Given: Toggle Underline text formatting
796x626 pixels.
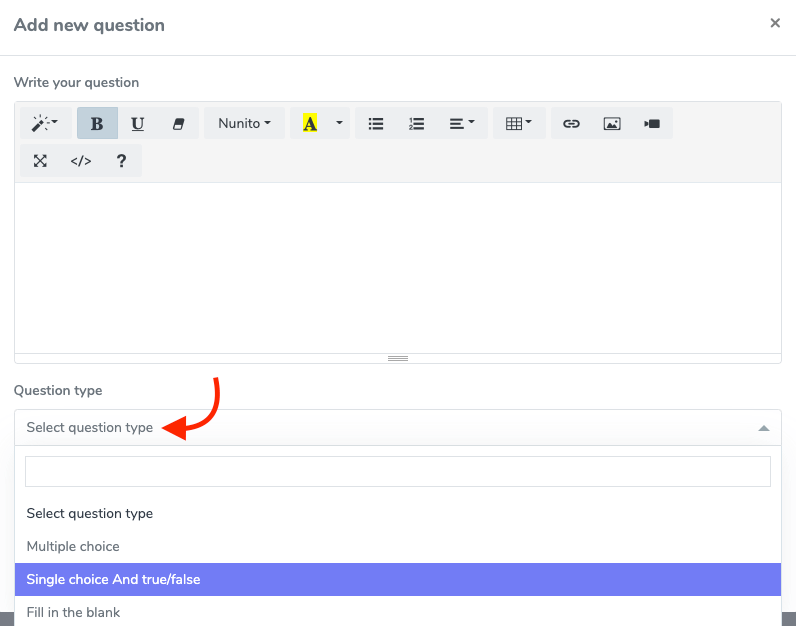Looking at the screenshot, I should pos(138,124).
